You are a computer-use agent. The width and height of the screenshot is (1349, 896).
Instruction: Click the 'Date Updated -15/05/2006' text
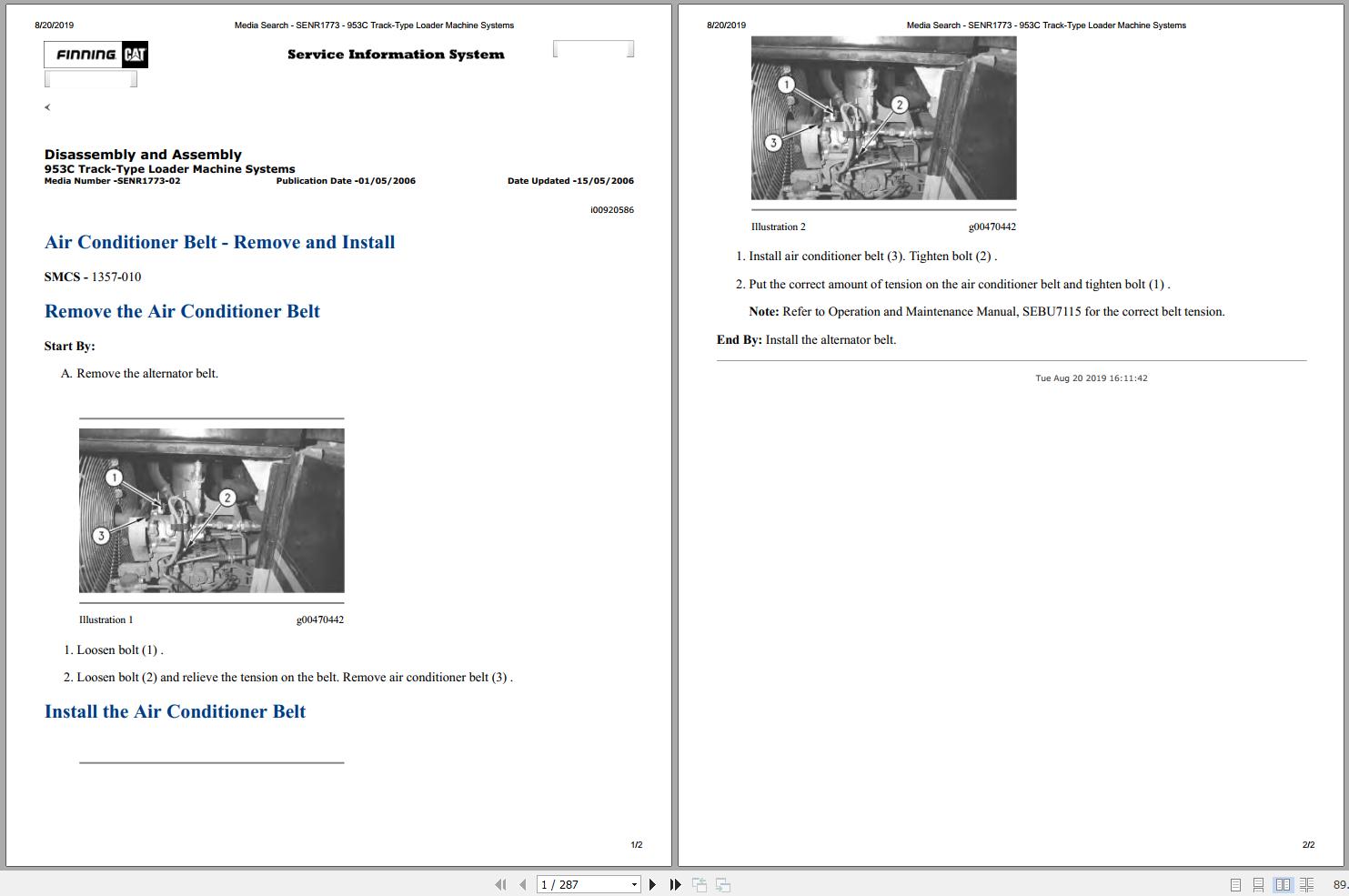[x=570, y=181]
